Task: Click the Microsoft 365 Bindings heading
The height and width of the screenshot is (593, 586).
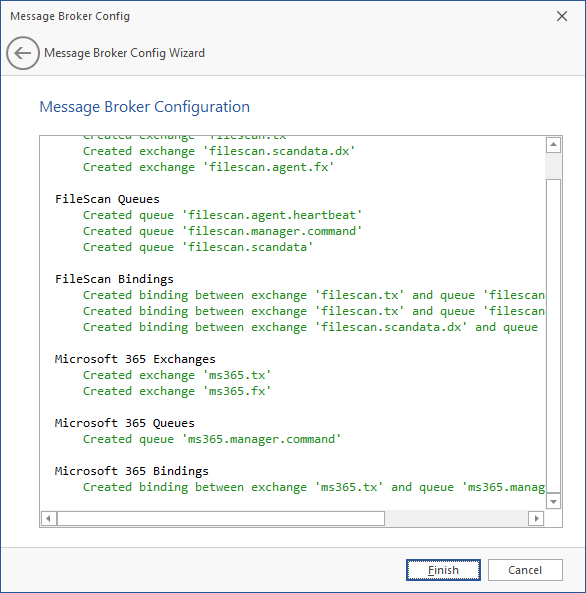Action: (x=132, y=471)
